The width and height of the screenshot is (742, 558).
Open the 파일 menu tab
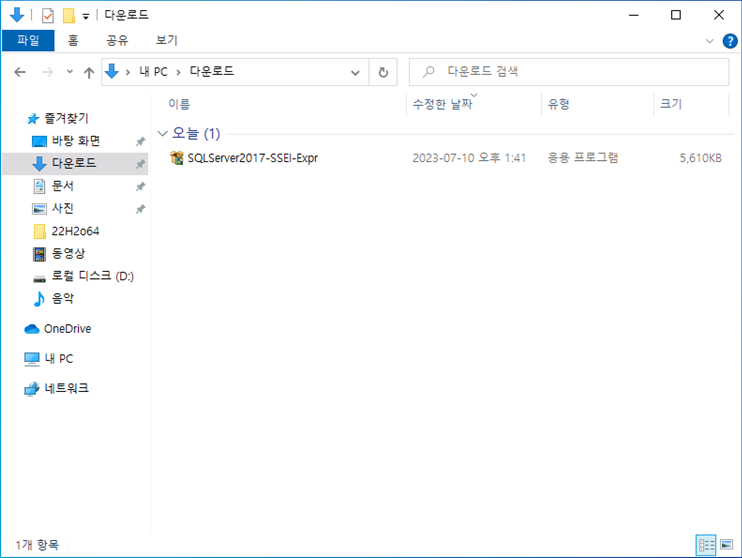tap(28, 41)
